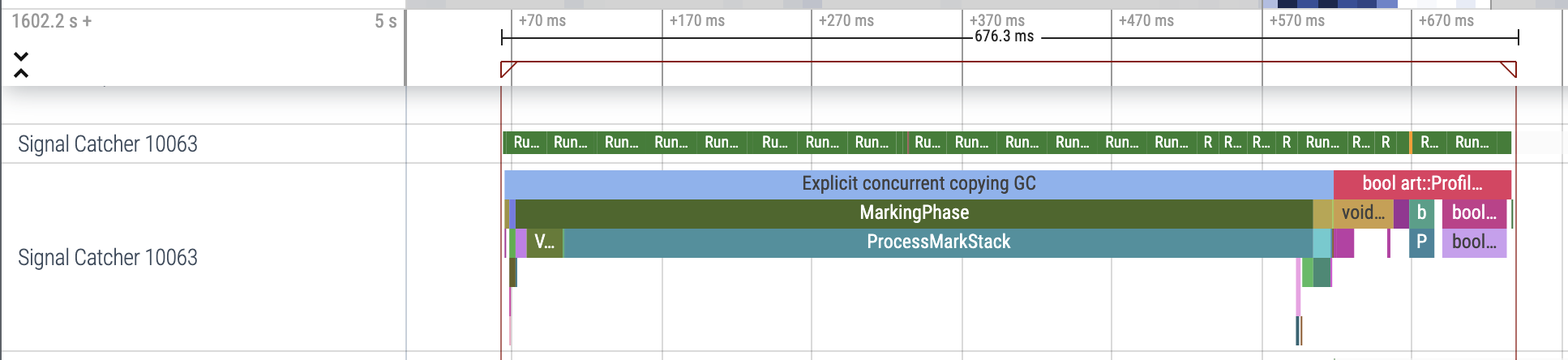Image resolution: width=1568 pixels, height=360 pixels.
Task: Collapse all tracks using the upward chevron
Action: [x=21, y=73]
